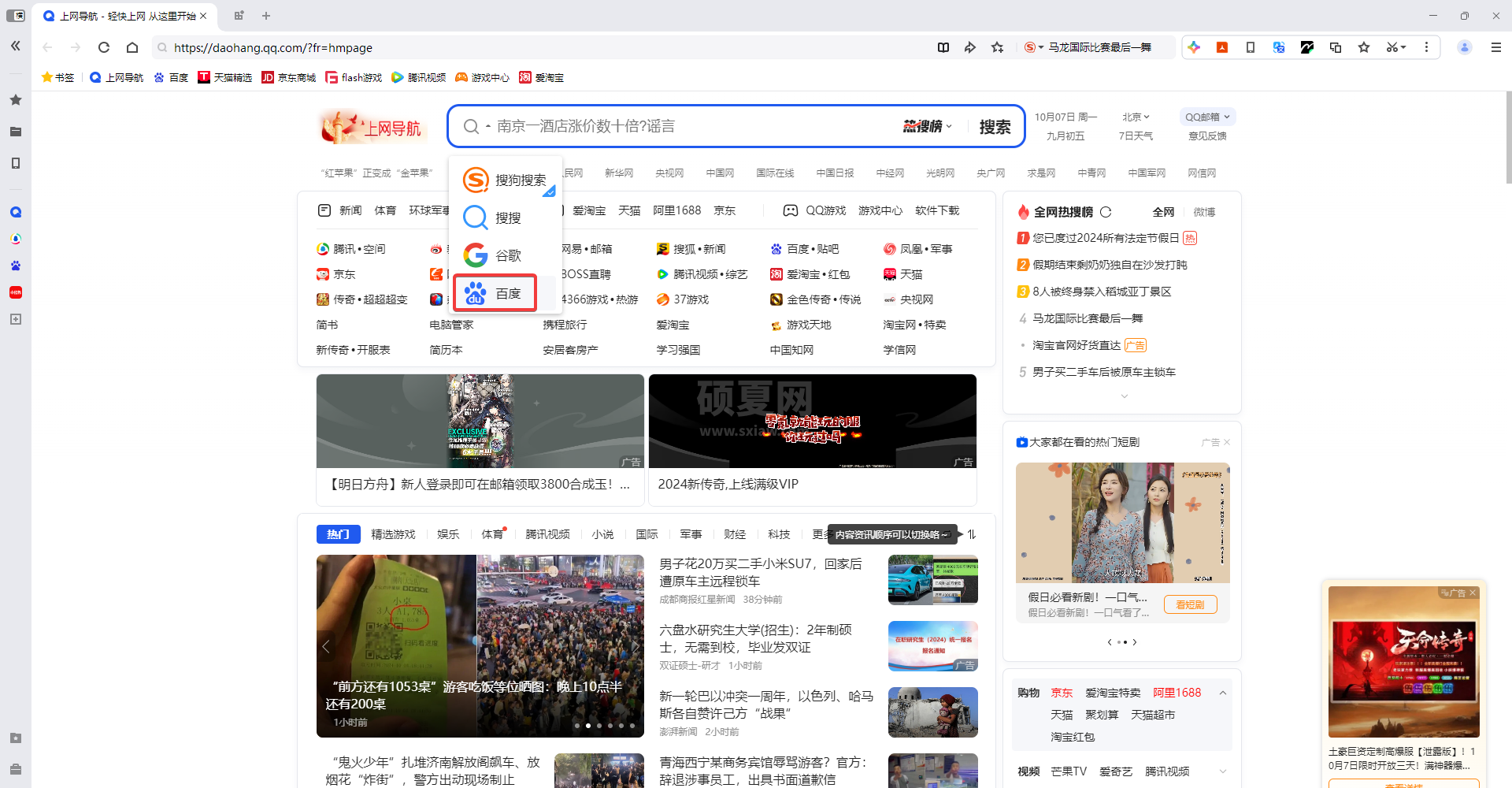Click the 意见反馈 link
This screenshot has width=1512, height=788.
(x=1207, y=136)
